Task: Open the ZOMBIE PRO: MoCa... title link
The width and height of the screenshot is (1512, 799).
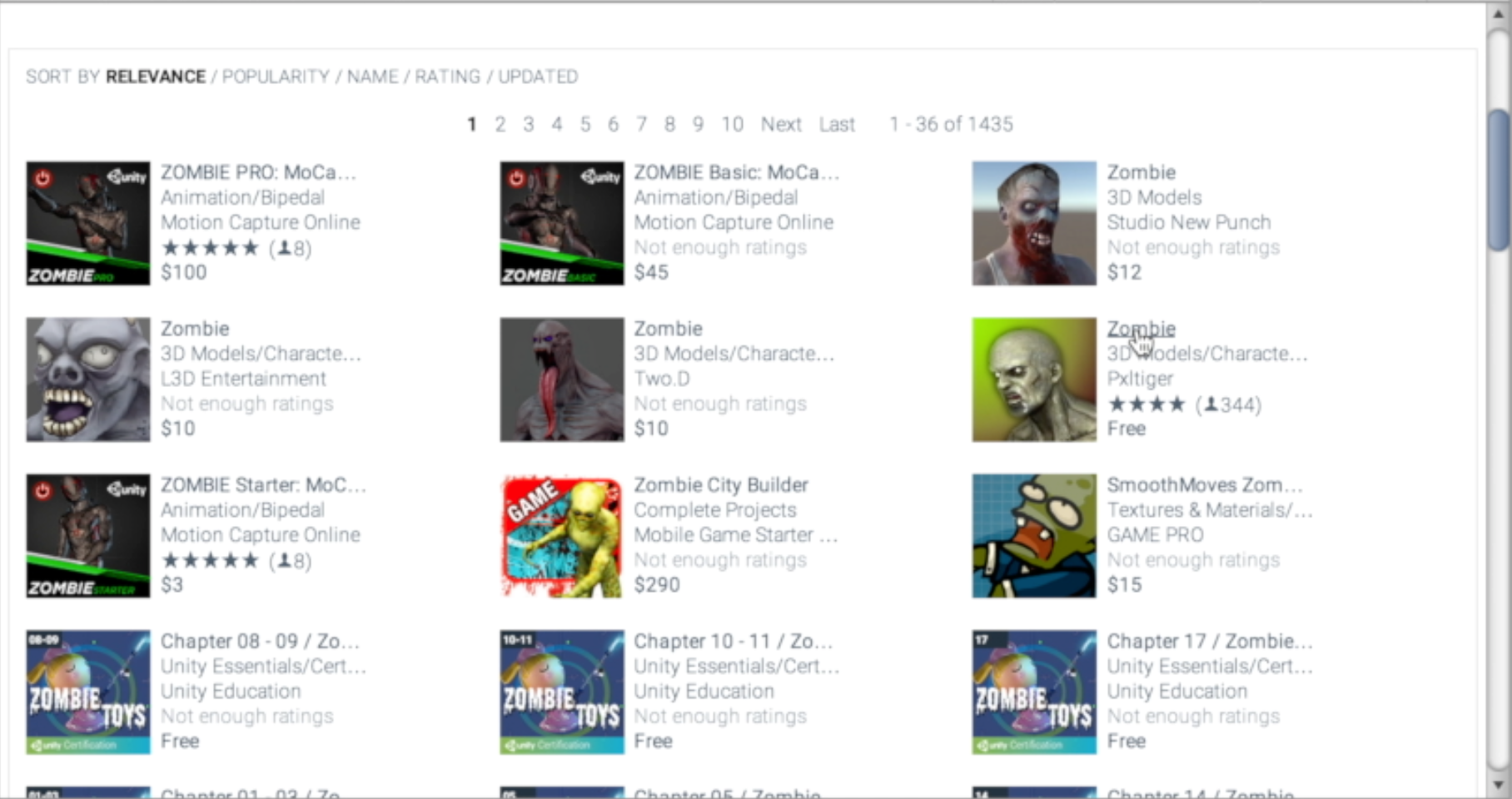Action: [x=258, y=172]
